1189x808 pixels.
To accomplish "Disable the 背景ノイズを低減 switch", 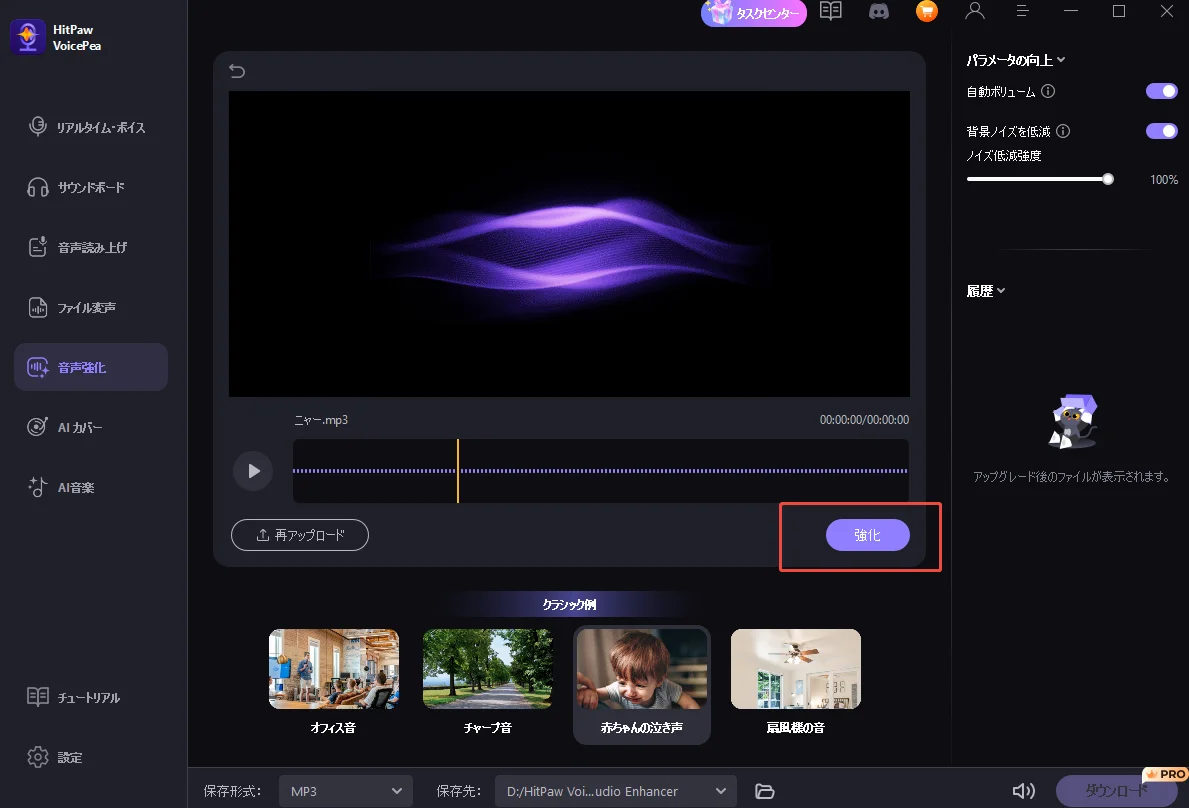I will (1161, 131).
